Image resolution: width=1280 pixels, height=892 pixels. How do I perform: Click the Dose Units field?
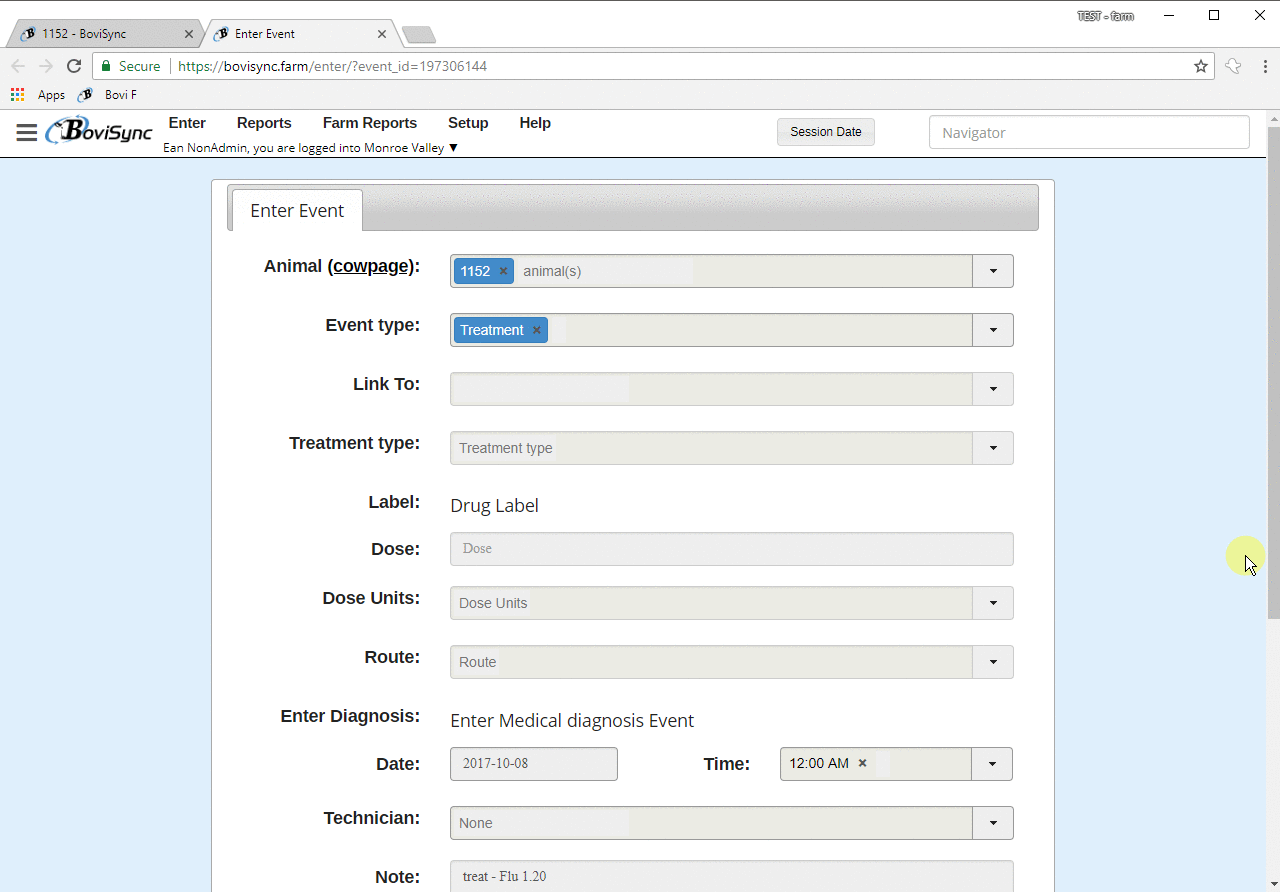pos(711,603)
